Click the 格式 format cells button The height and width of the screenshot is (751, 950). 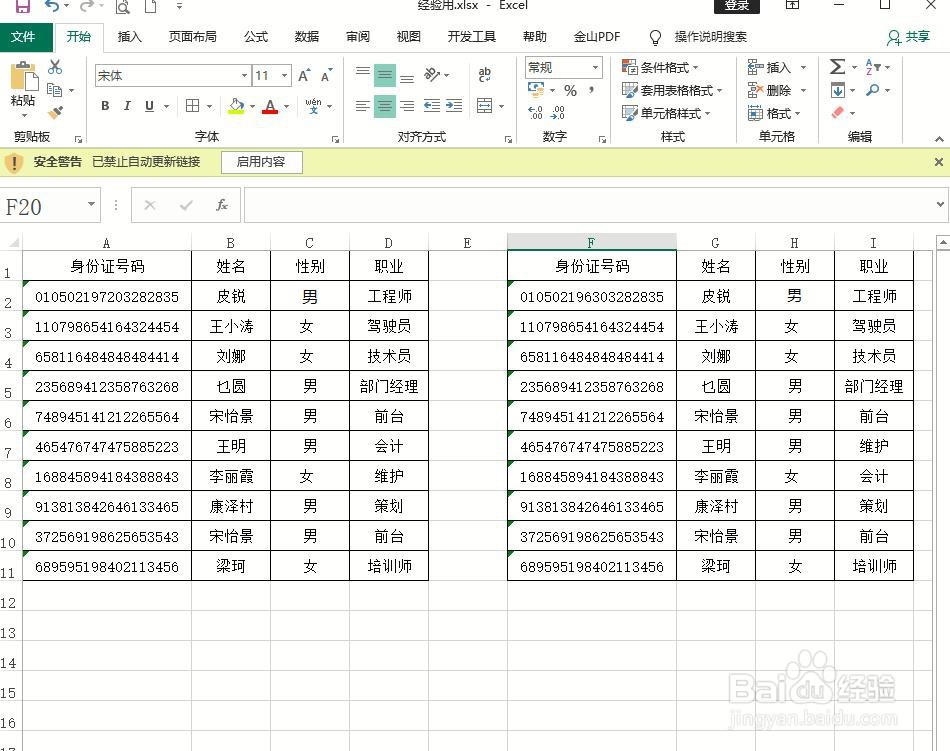tap(774, 113)
